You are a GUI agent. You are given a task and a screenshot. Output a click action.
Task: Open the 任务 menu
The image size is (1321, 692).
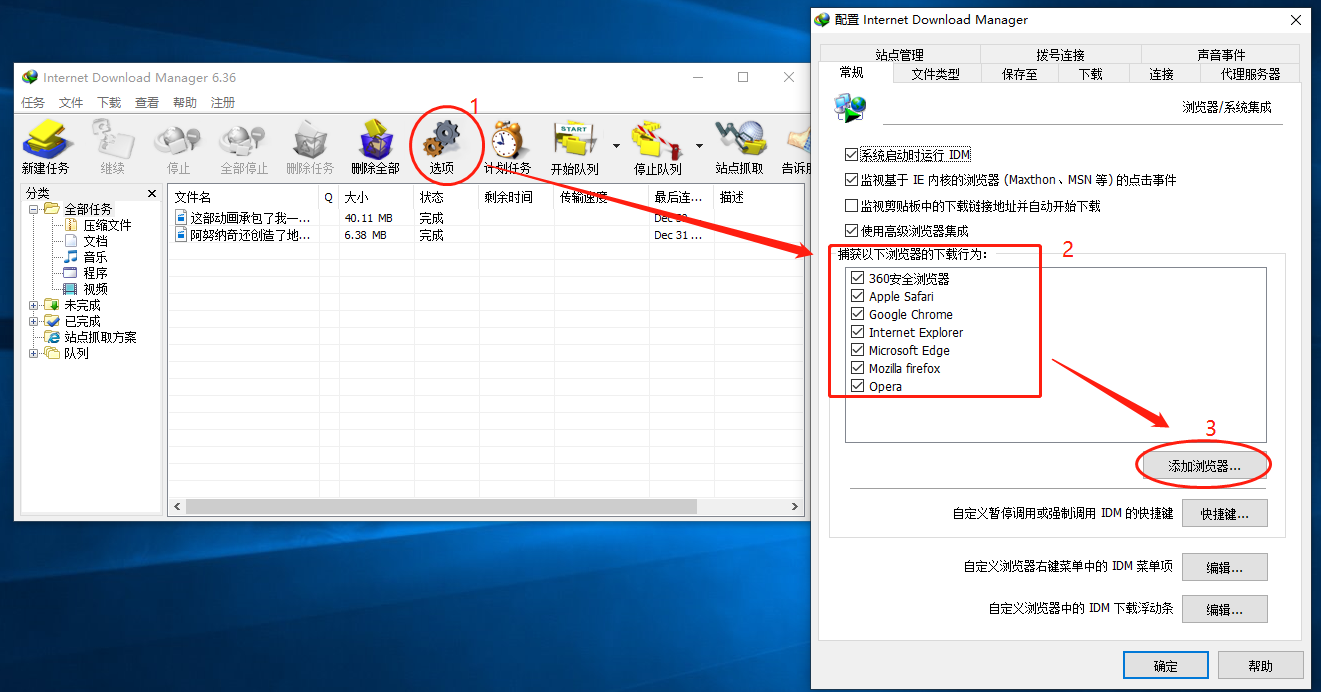pos(33,102)
